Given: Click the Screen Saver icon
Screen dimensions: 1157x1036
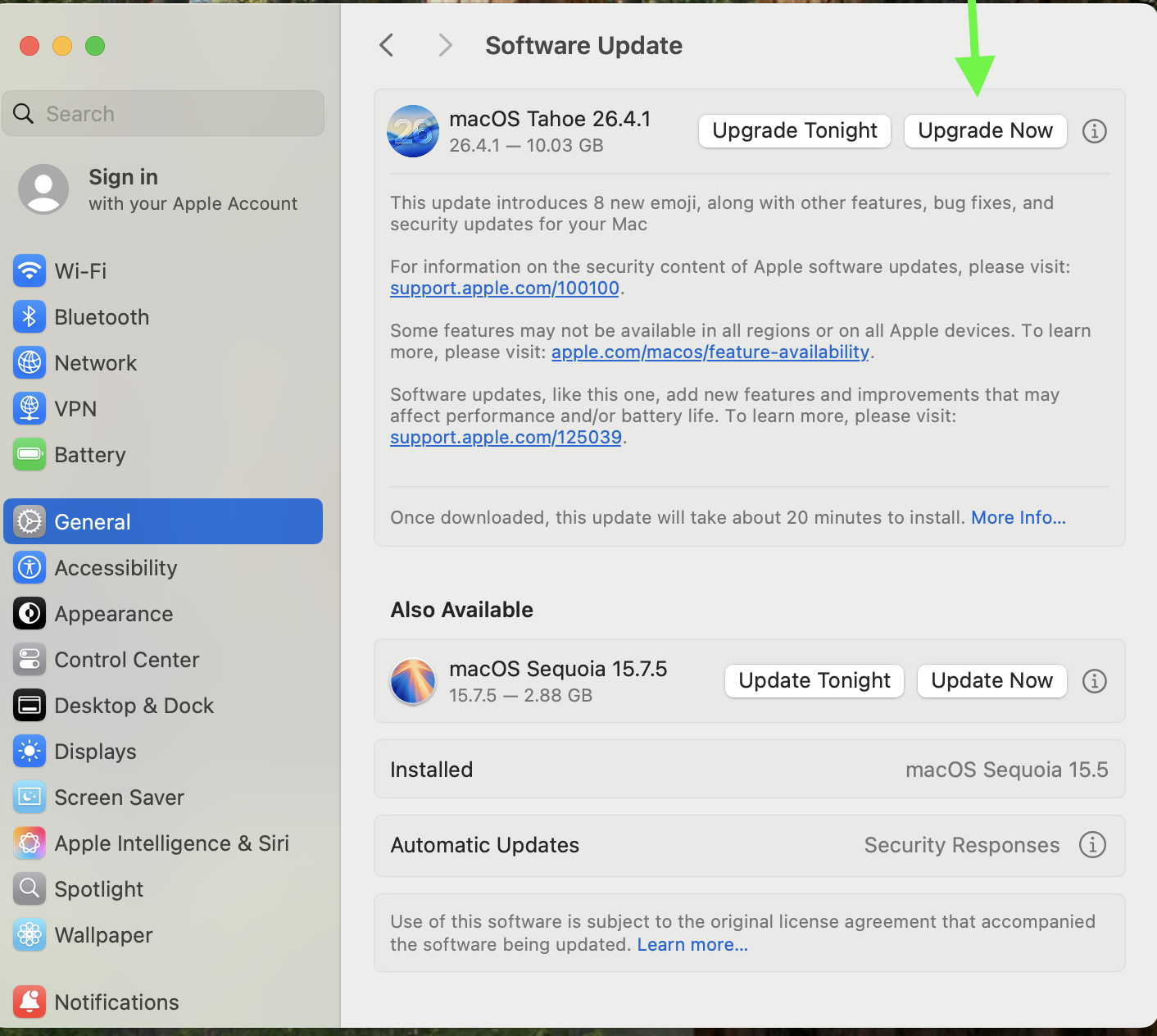Looking at the screenshot, I should 29,797.
